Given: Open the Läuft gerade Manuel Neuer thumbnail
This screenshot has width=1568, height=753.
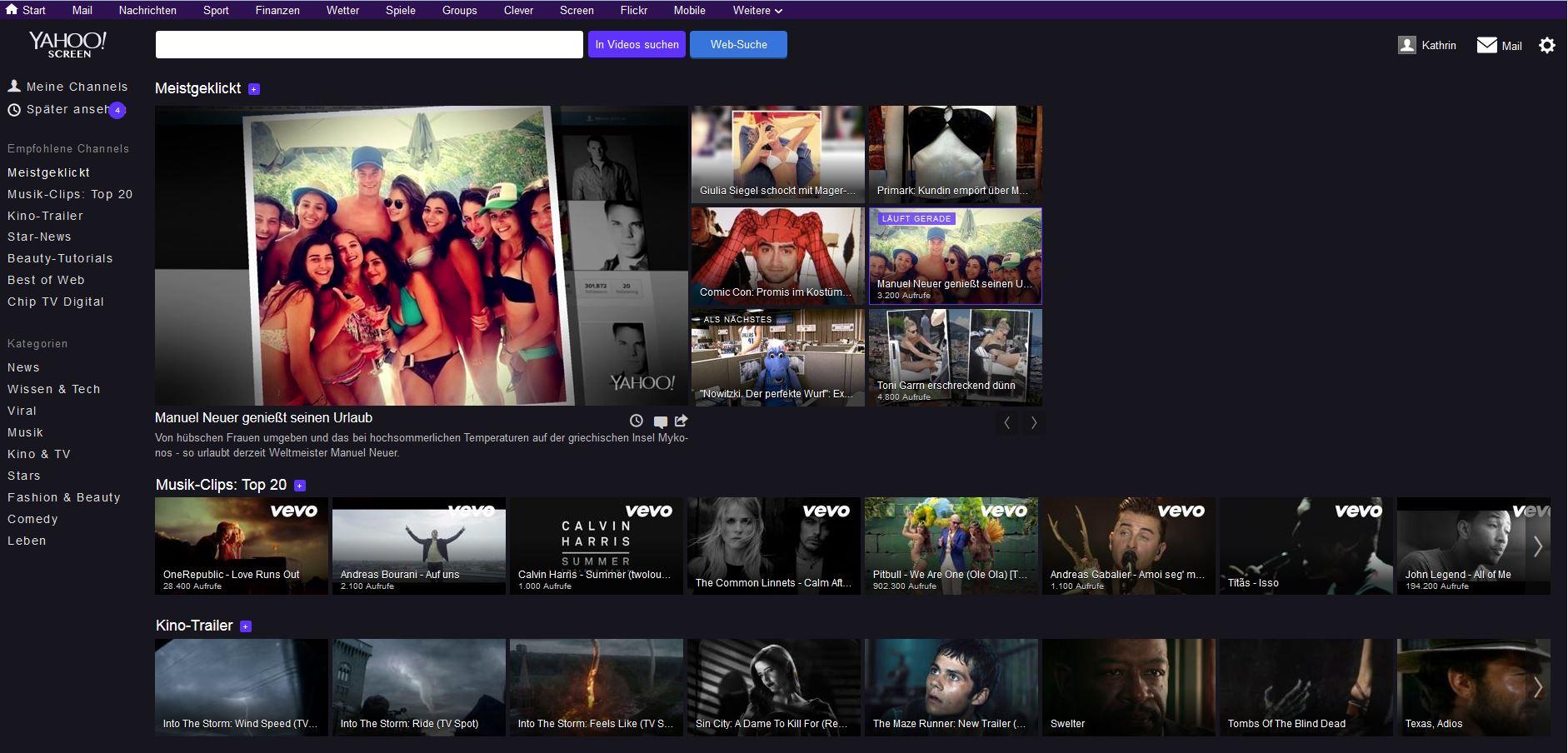Looking at the screenshot, I should click(956, 256).
